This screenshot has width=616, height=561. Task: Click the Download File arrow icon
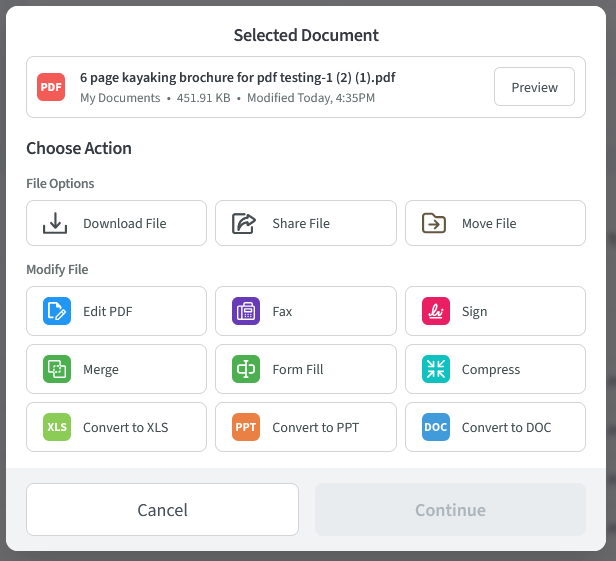tap(56, 223)
